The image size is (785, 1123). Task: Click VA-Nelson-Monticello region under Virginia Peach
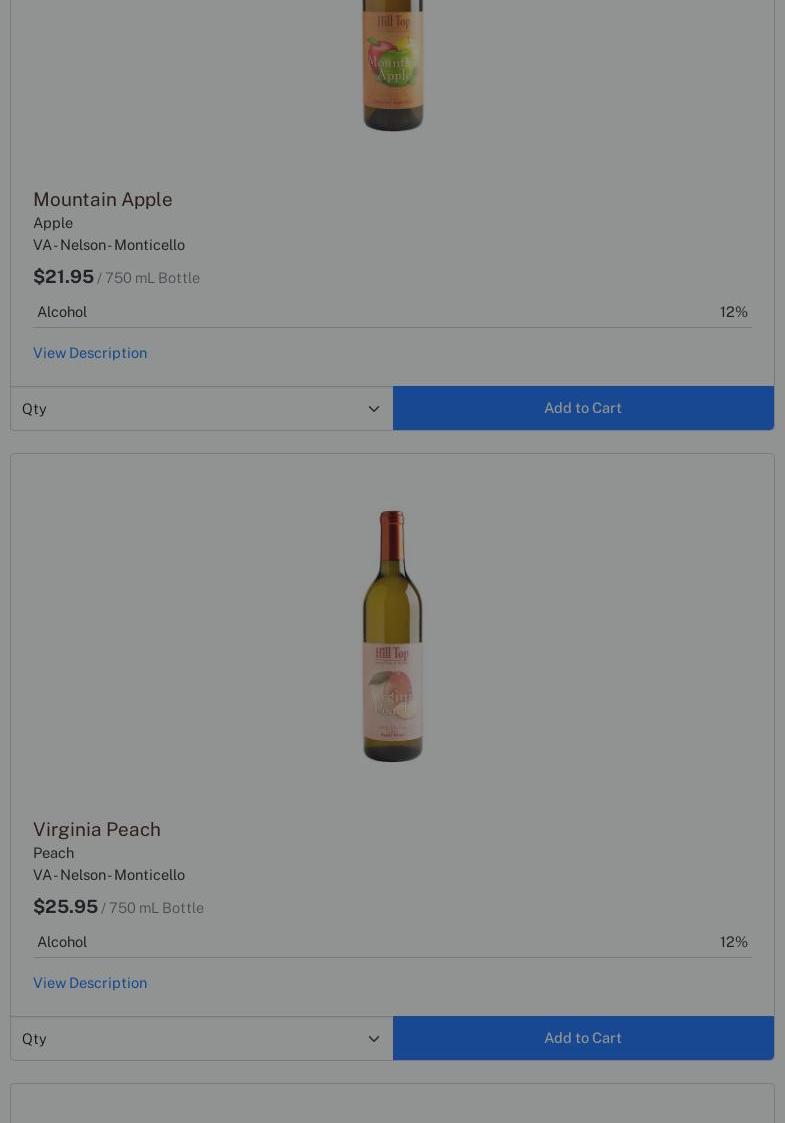[109, 875]
